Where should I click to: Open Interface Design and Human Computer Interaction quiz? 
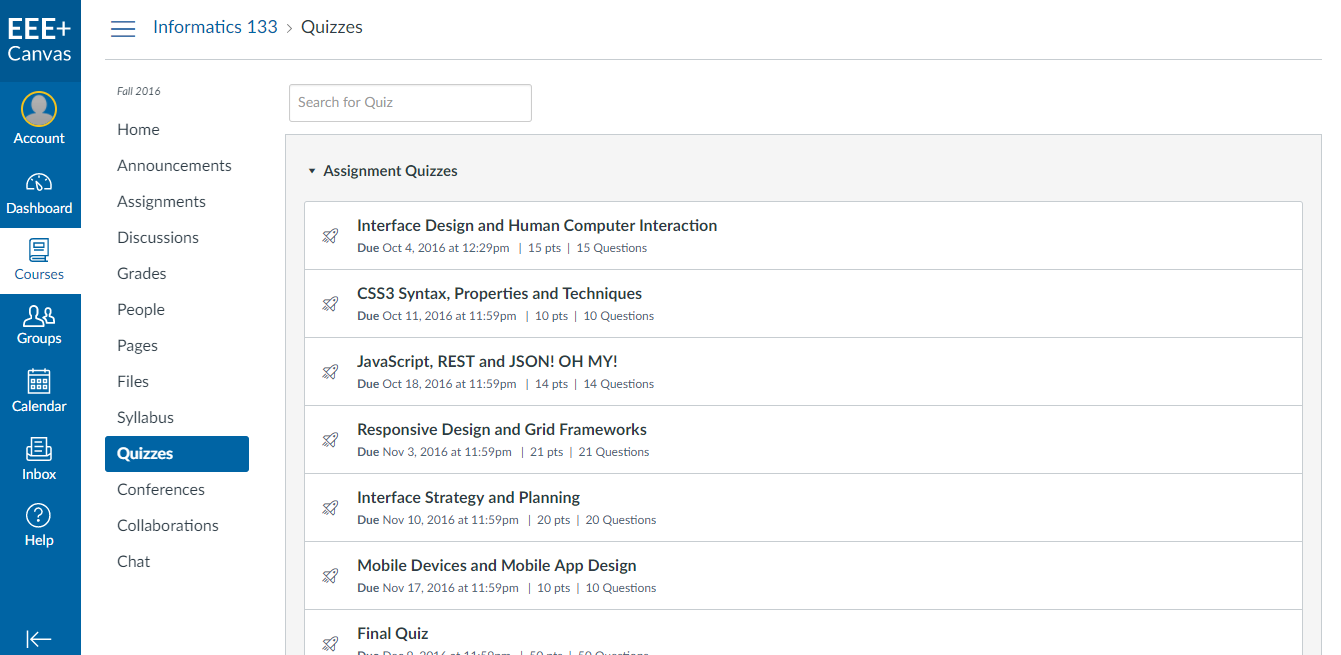[536, 226]
